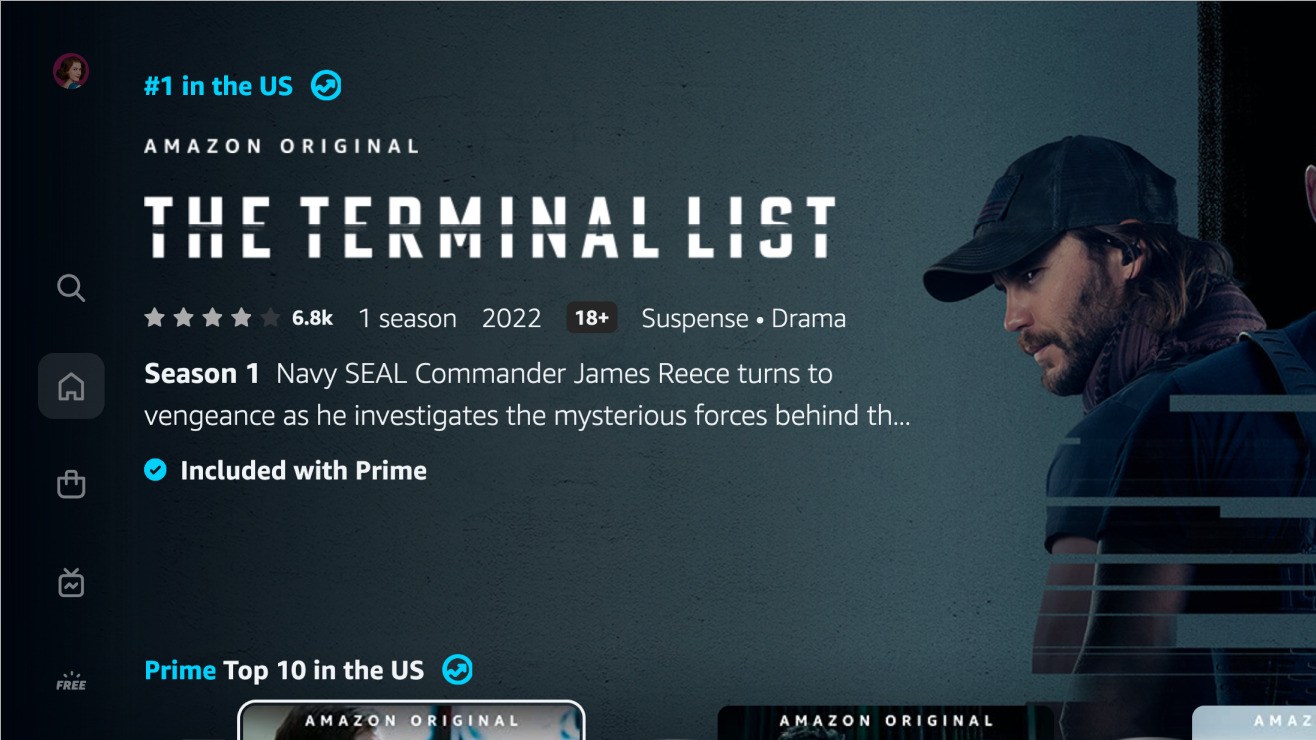1316x740 pixels.
Task: Open the Store shopping bag icon
Action: [x=71, y=485]
